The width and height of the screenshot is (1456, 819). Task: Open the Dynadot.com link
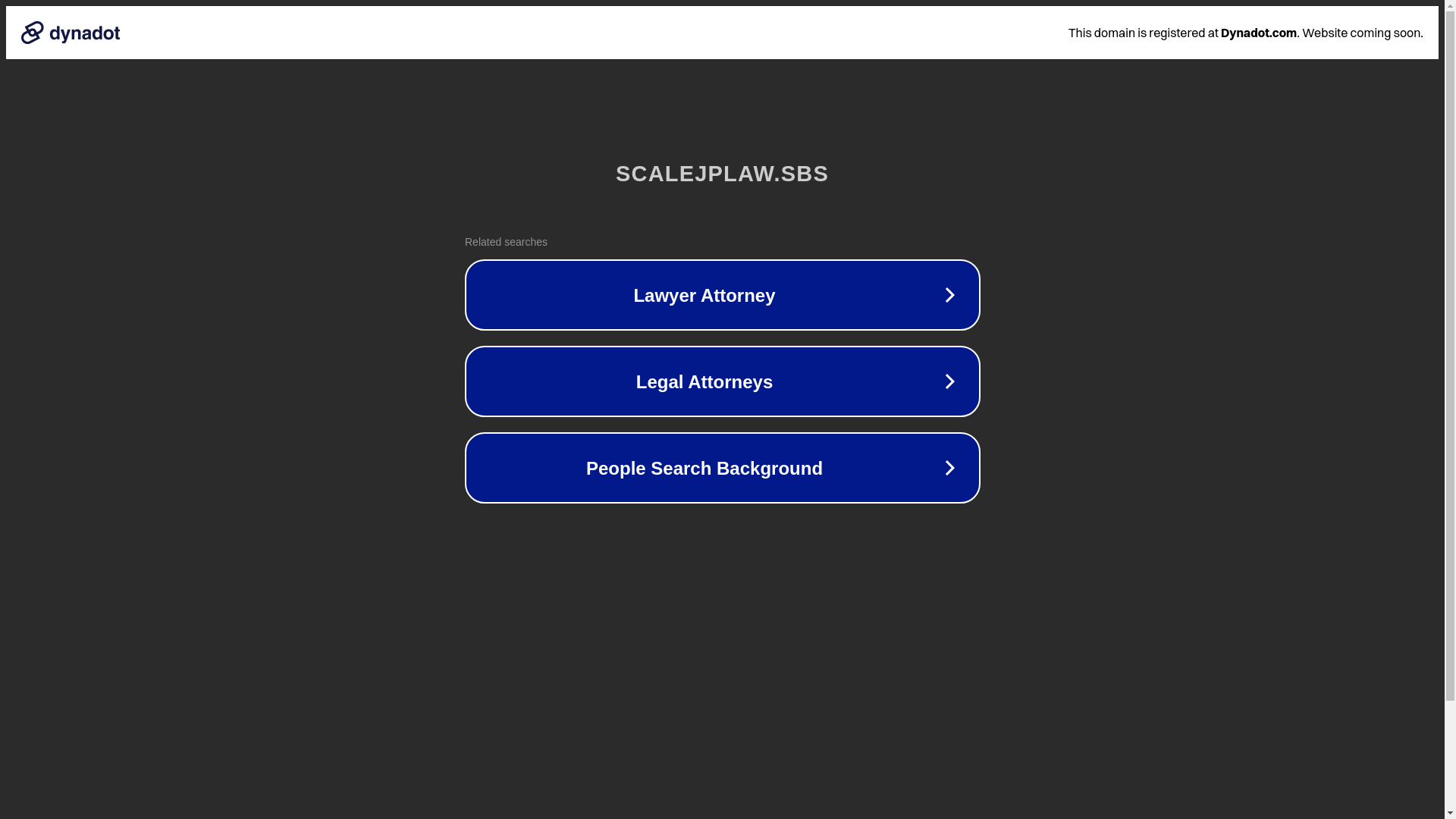click(1258, 33)
